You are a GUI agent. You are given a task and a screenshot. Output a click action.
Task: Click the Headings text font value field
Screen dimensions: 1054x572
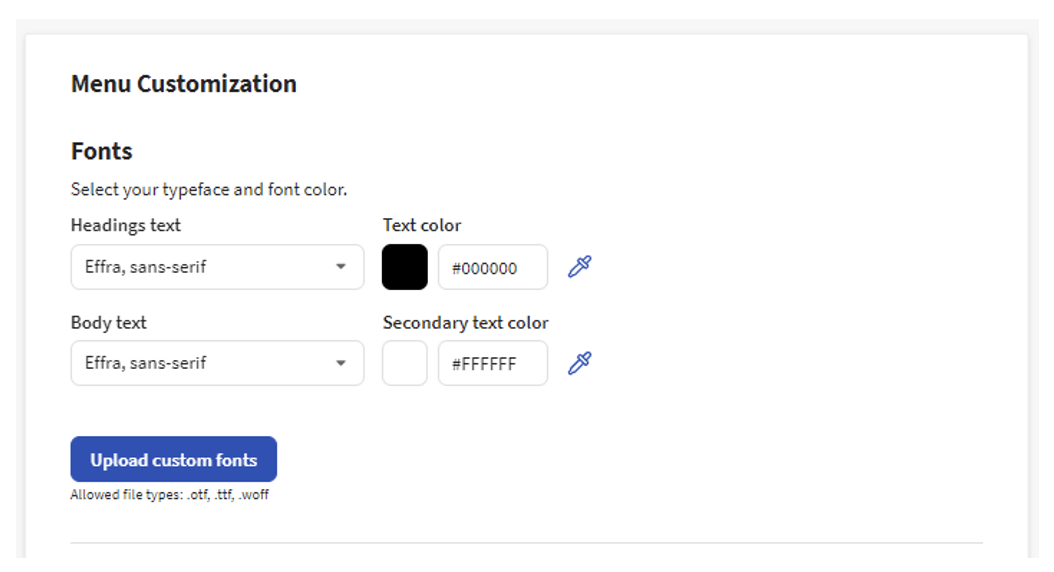tap(200, 267)
